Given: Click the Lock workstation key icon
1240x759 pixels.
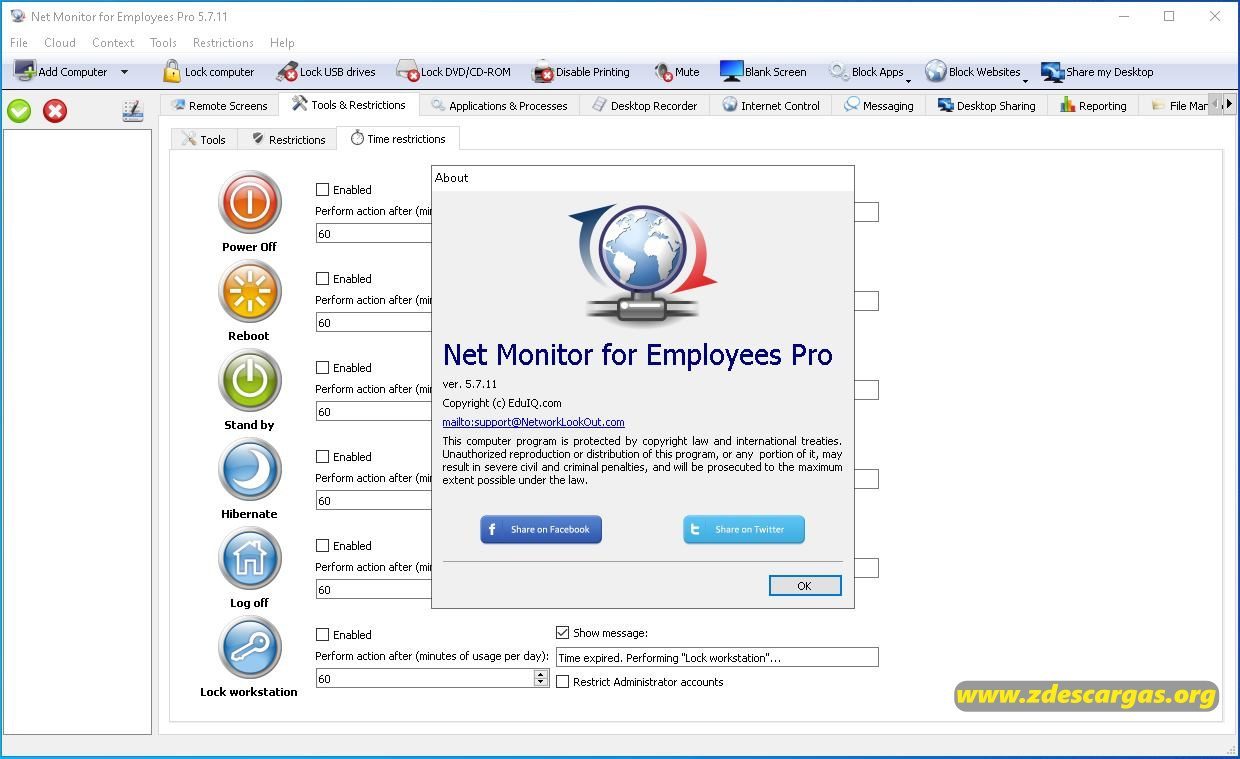Looking at the screenshot, I should 249,648.
